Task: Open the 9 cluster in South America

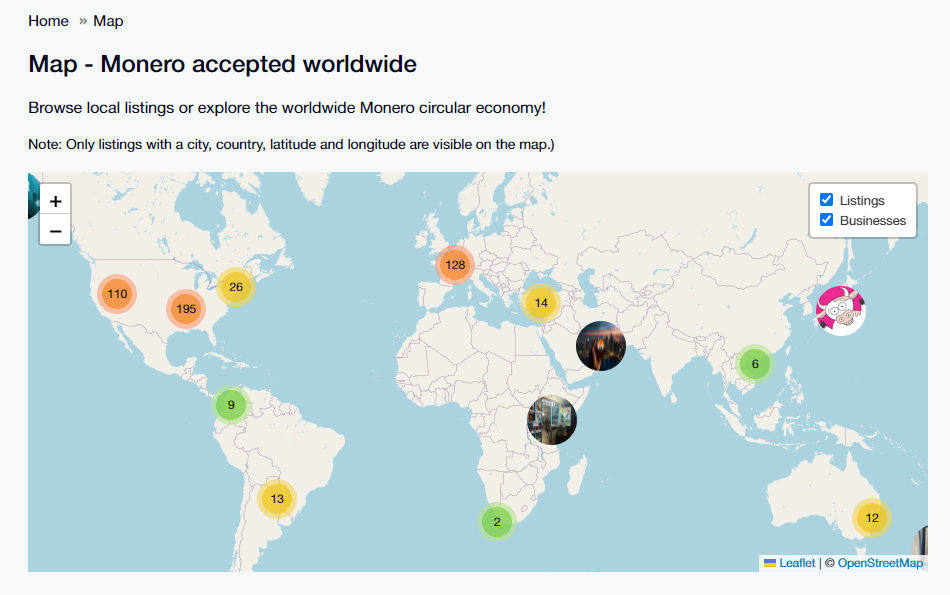Action: [231, 405]
